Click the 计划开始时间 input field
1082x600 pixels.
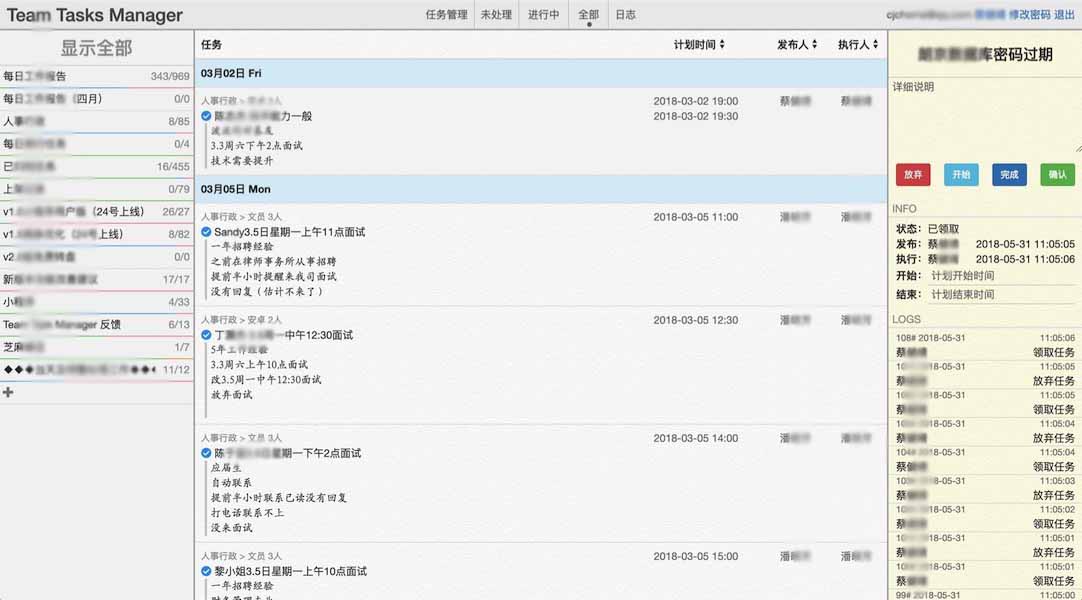1000,276
